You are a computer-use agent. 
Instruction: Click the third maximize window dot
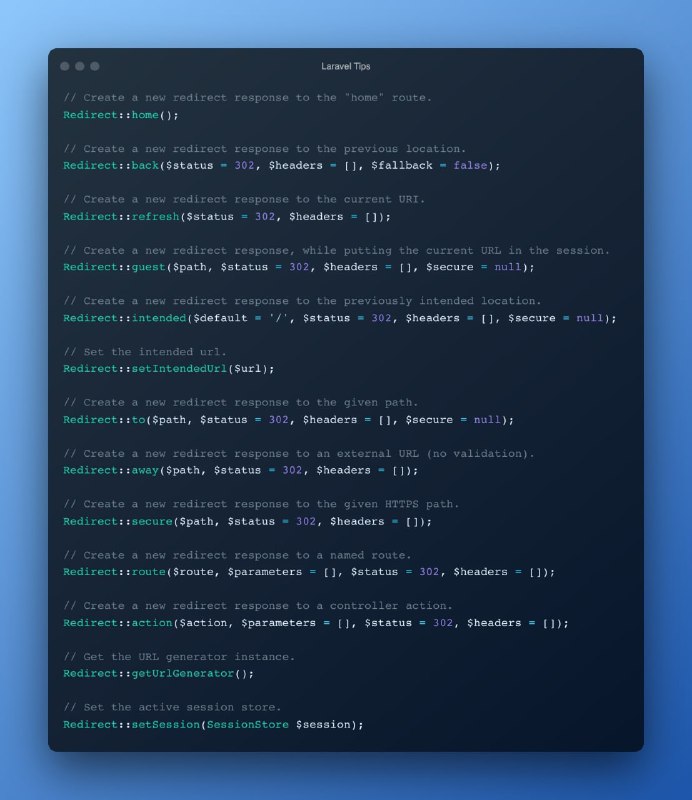(95, 66)
